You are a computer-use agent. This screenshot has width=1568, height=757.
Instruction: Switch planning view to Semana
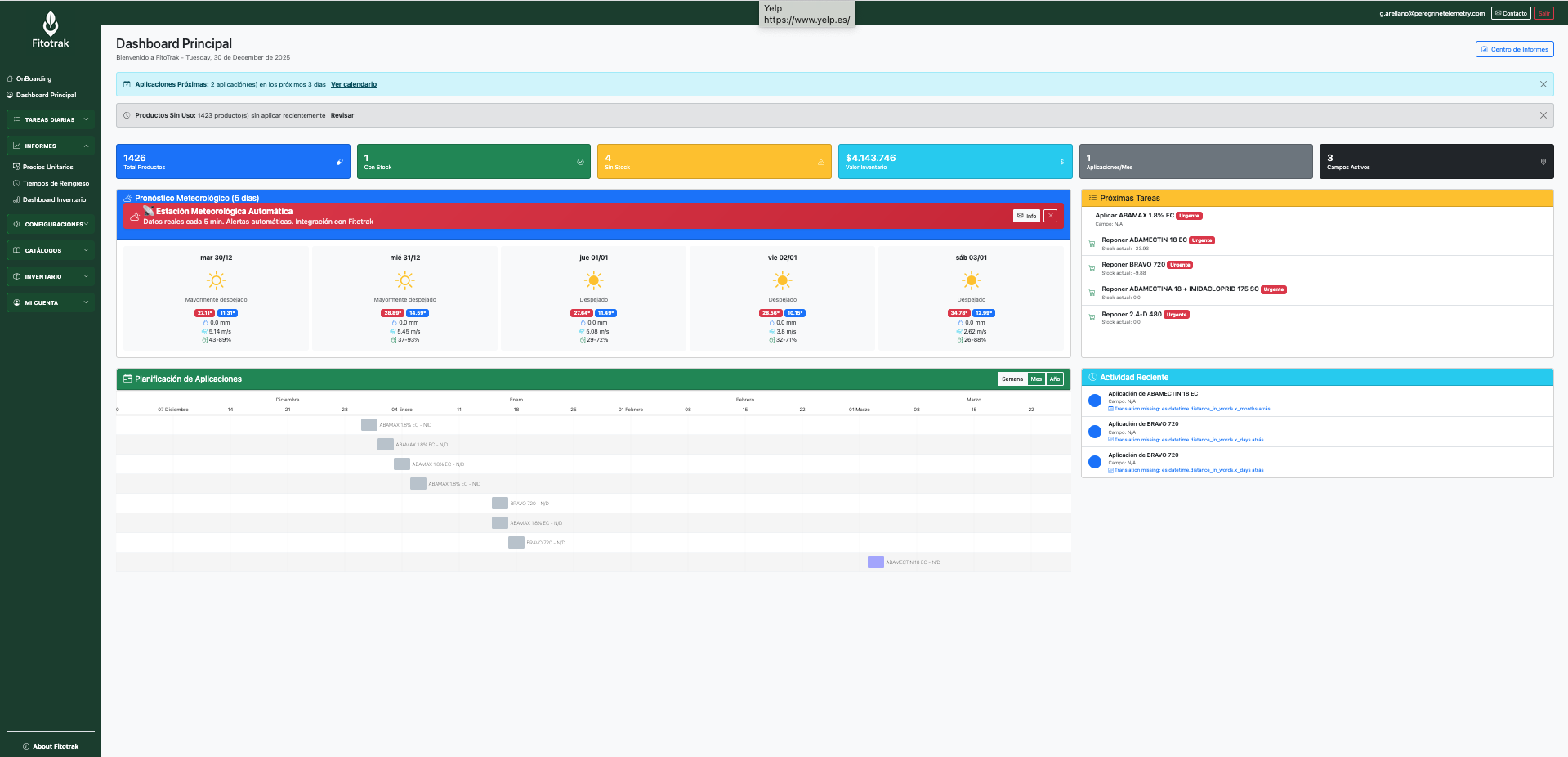point(1012,379)
